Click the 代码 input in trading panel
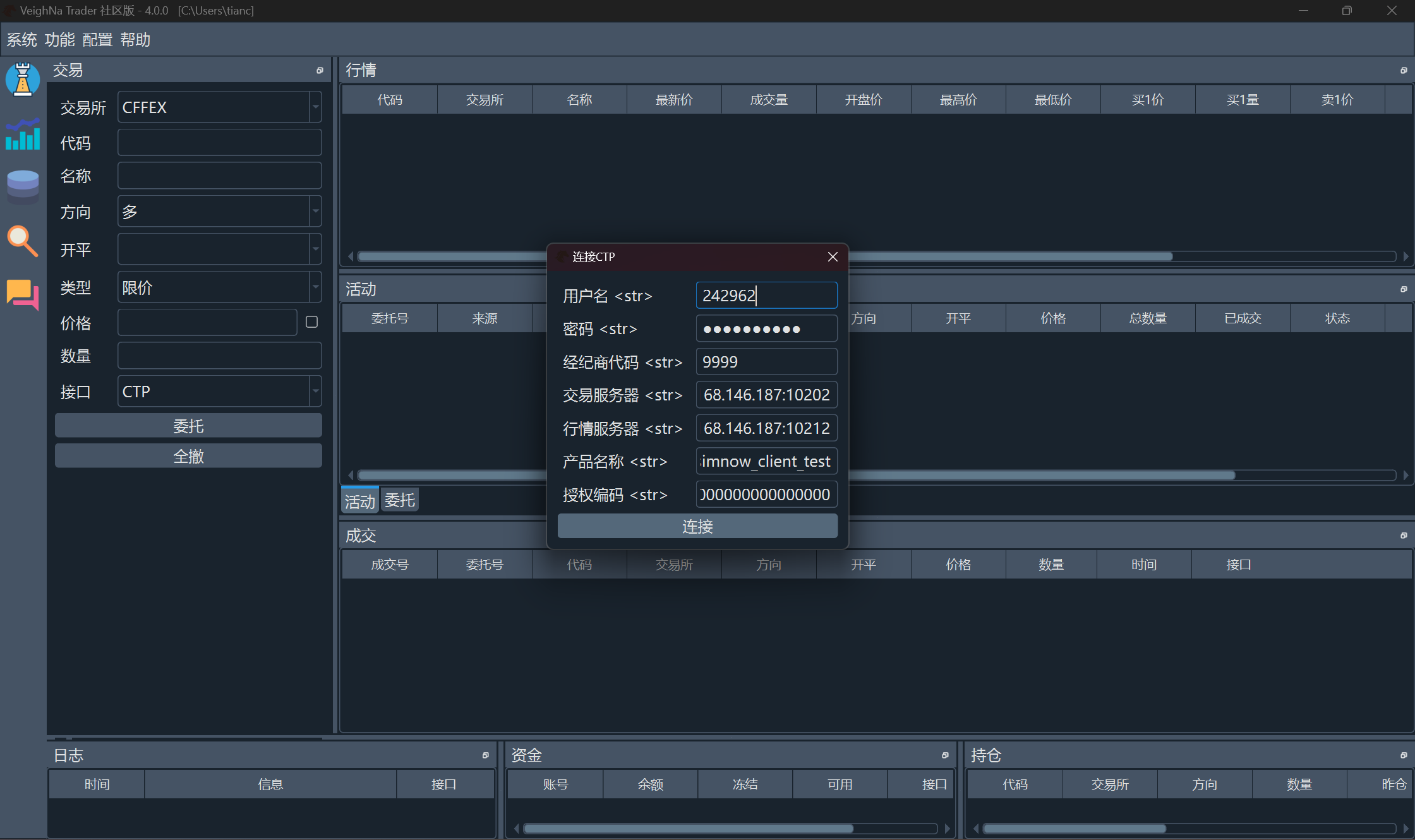This screenshot has height=840, width=1415. (220, 143)
